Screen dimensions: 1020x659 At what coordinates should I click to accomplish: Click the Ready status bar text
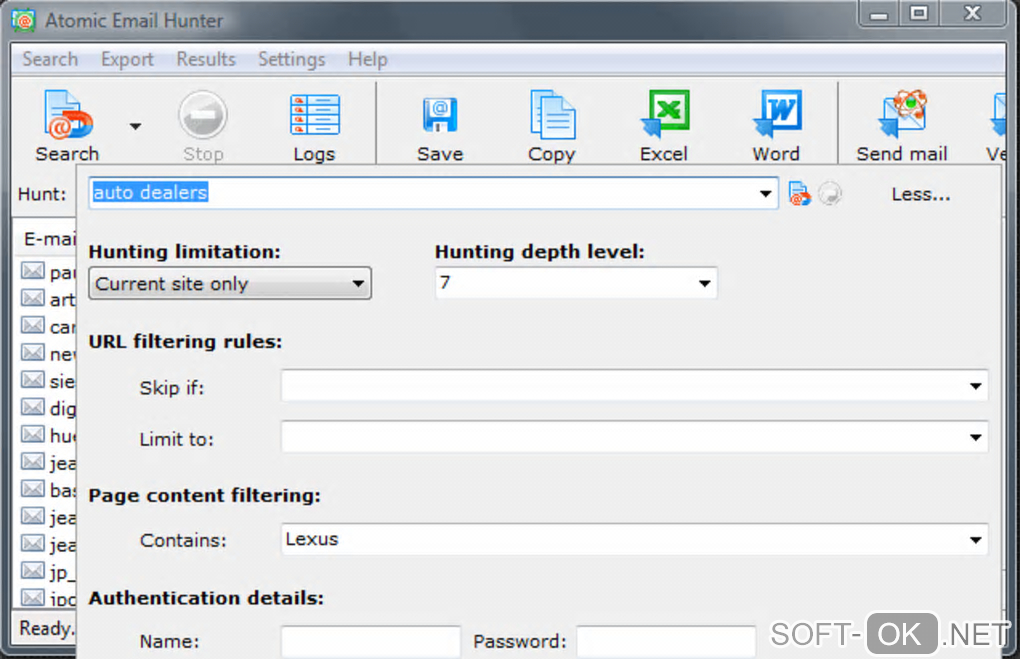[x=46, y=628]
